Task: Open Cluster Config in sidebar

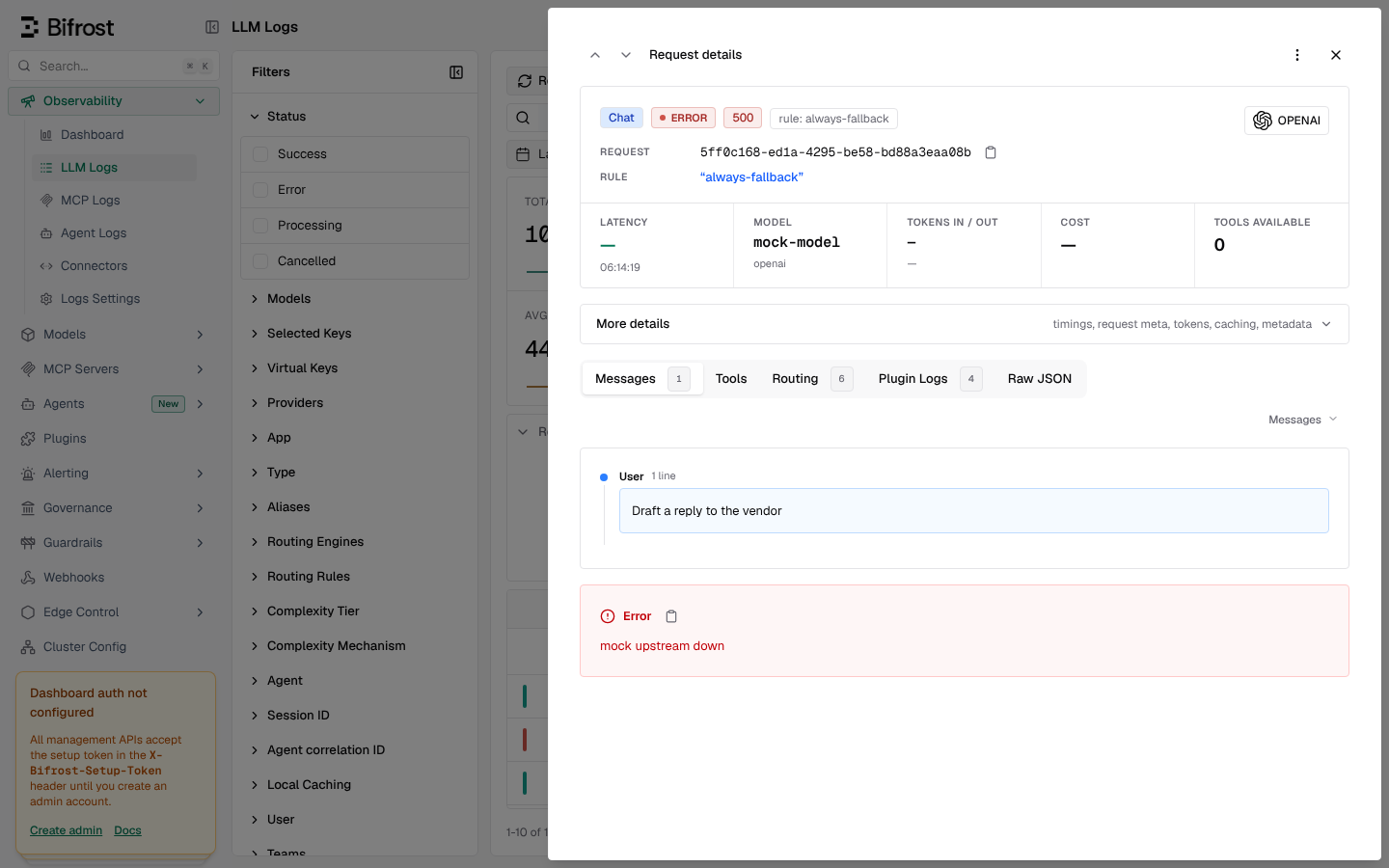Action: [114, 647]
